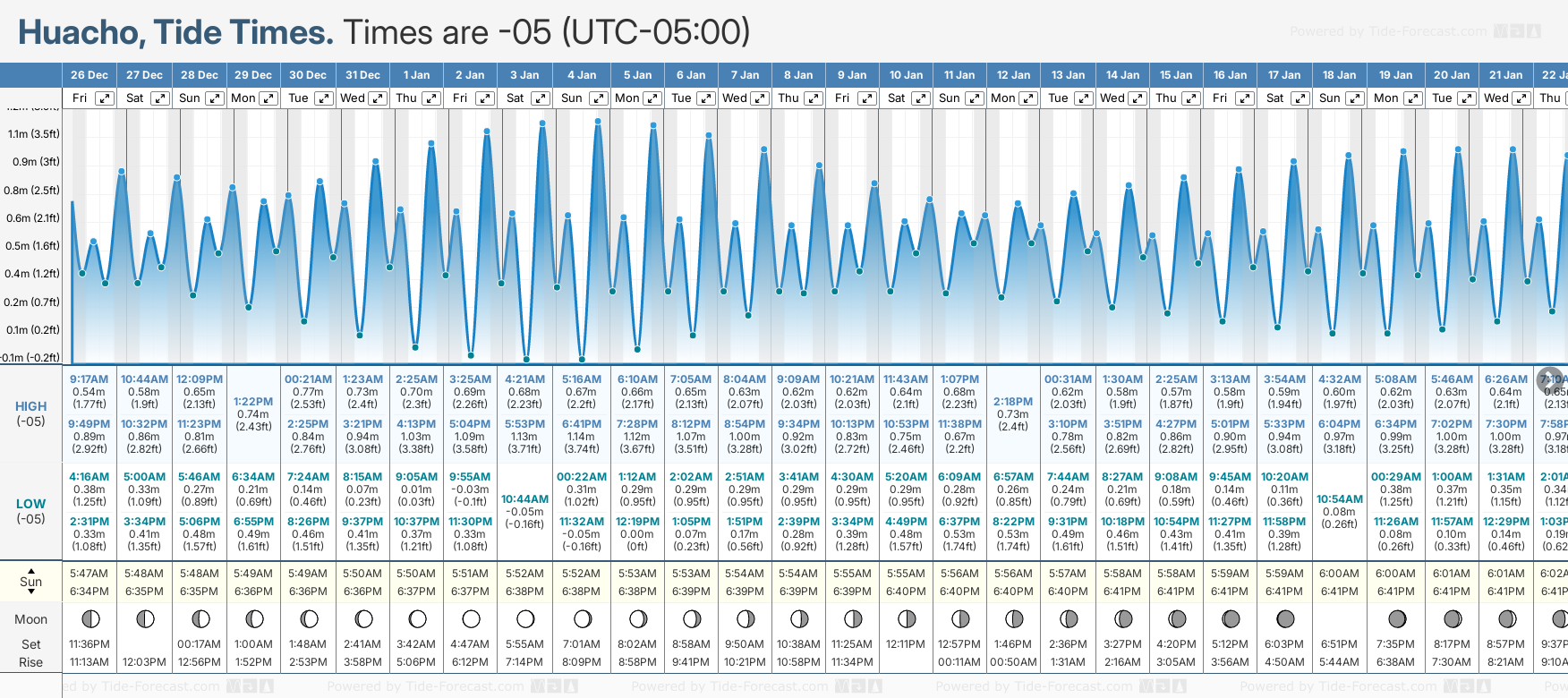1568x698 pixels.
Task: Click the peak tide marker on 4 Jan
Action: coord(598,122)
